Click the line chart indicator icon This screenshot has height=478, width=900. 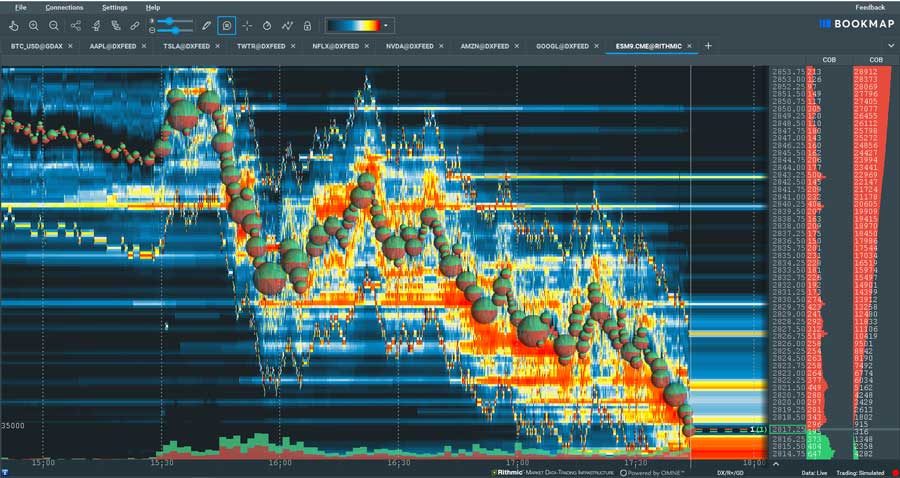click(287, 25)
